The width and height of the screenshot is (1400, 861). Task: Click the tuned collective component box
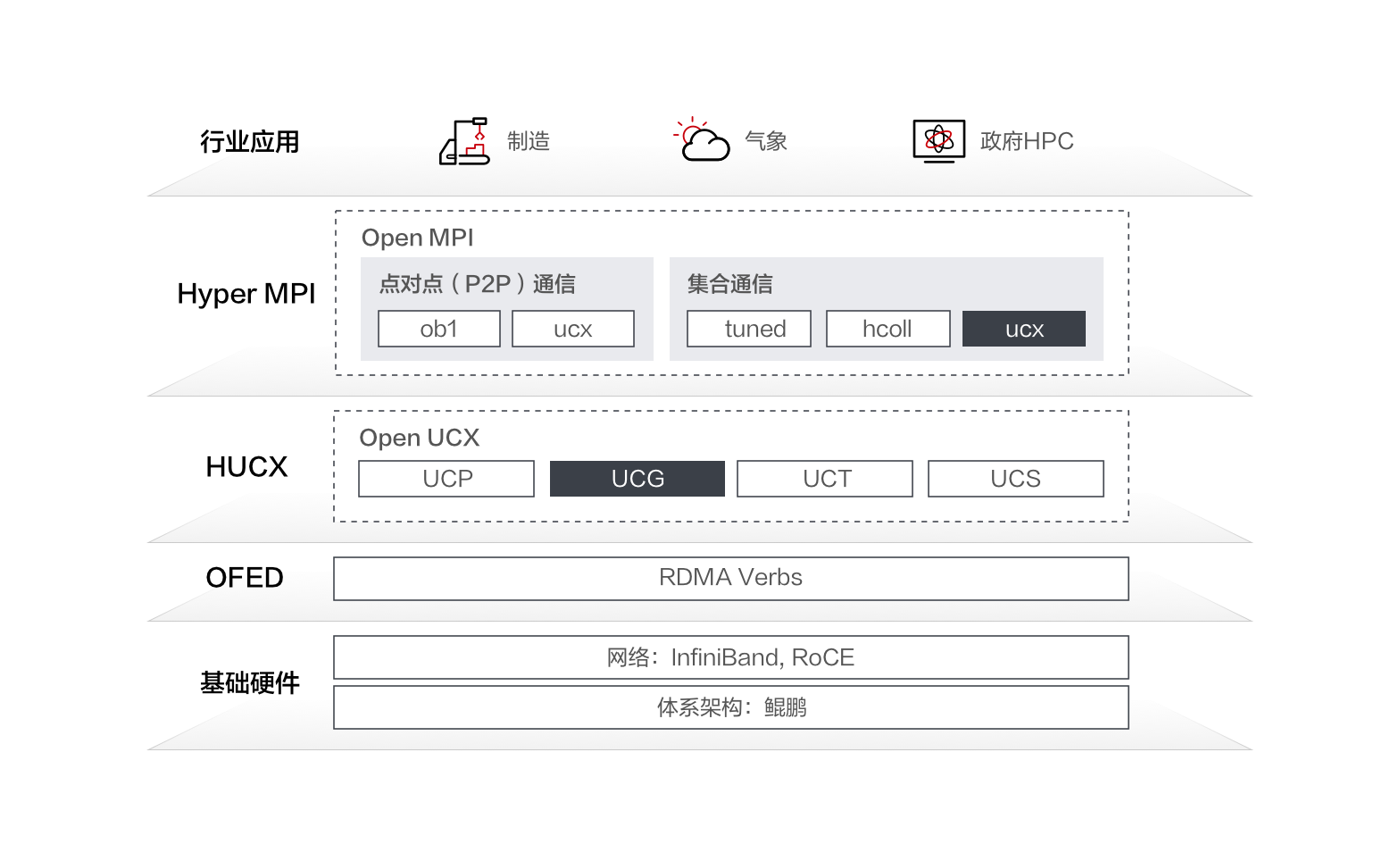pos(749,329)
